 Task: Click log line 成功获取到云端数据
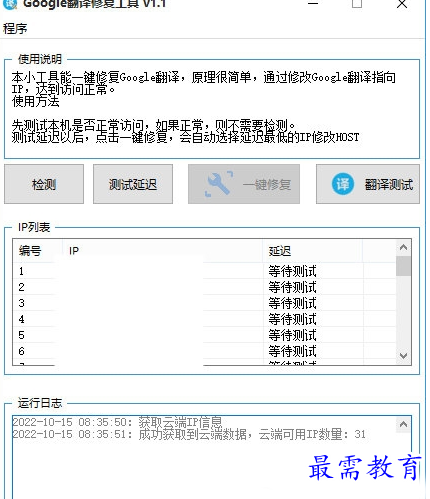(189, 434)
